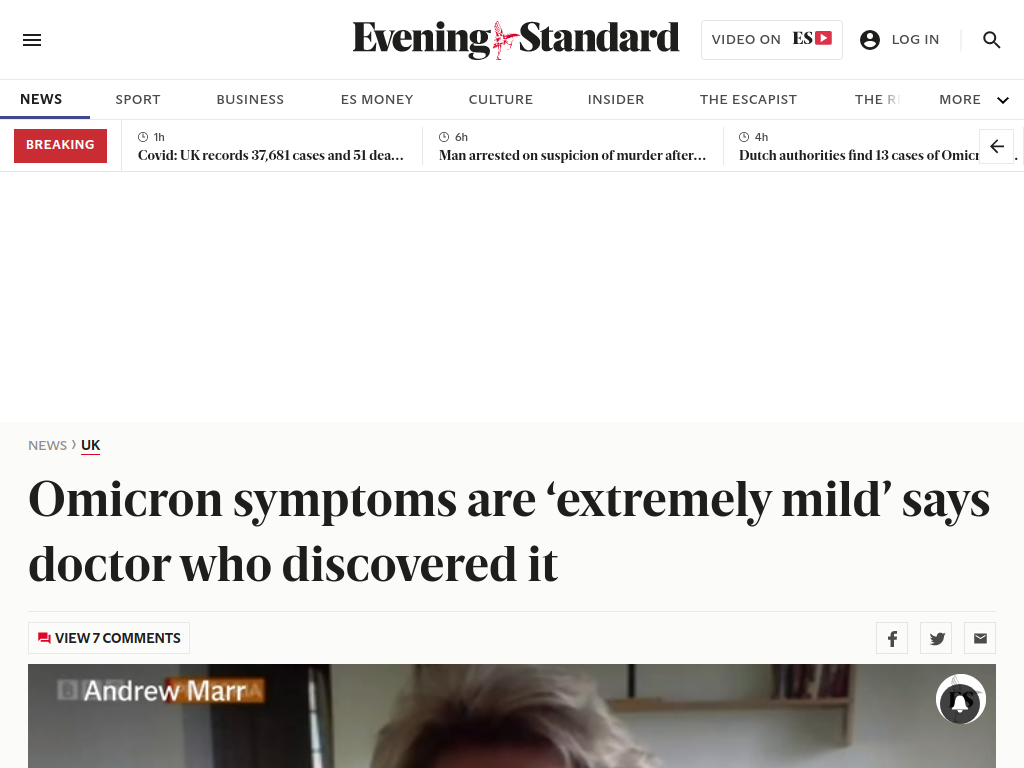
Task: Select the Culture tab
Action: tap(501, 100)
